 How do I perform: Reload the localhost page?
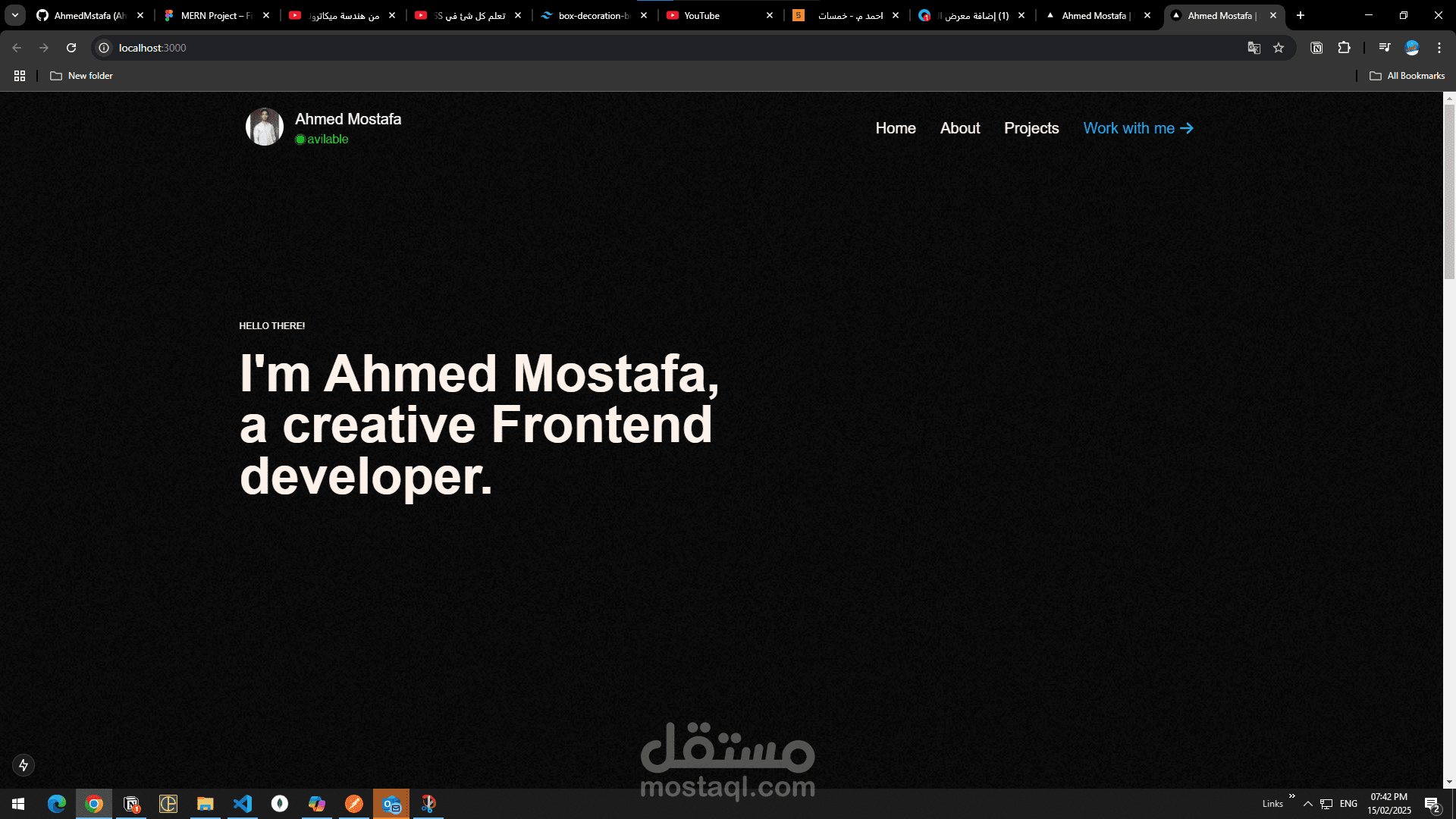pos(71,48)
